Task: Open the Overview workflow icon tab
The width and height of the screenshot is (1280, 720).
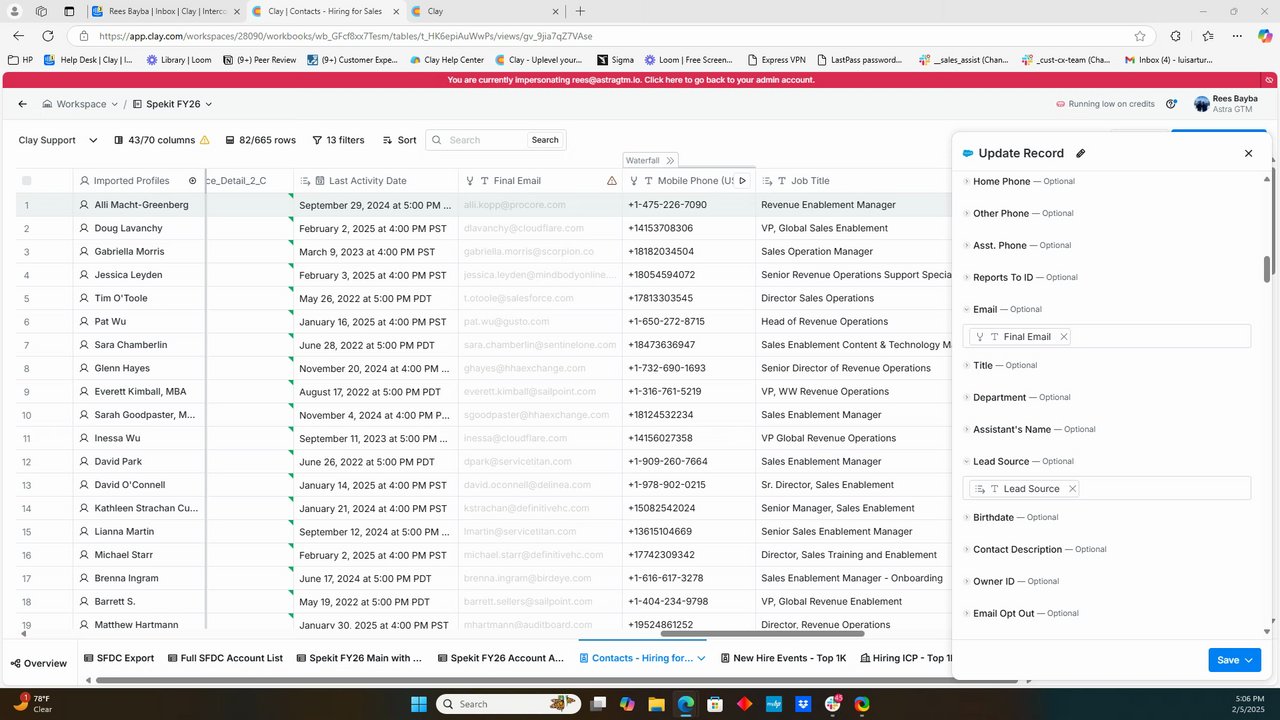Action: point(38,663)
